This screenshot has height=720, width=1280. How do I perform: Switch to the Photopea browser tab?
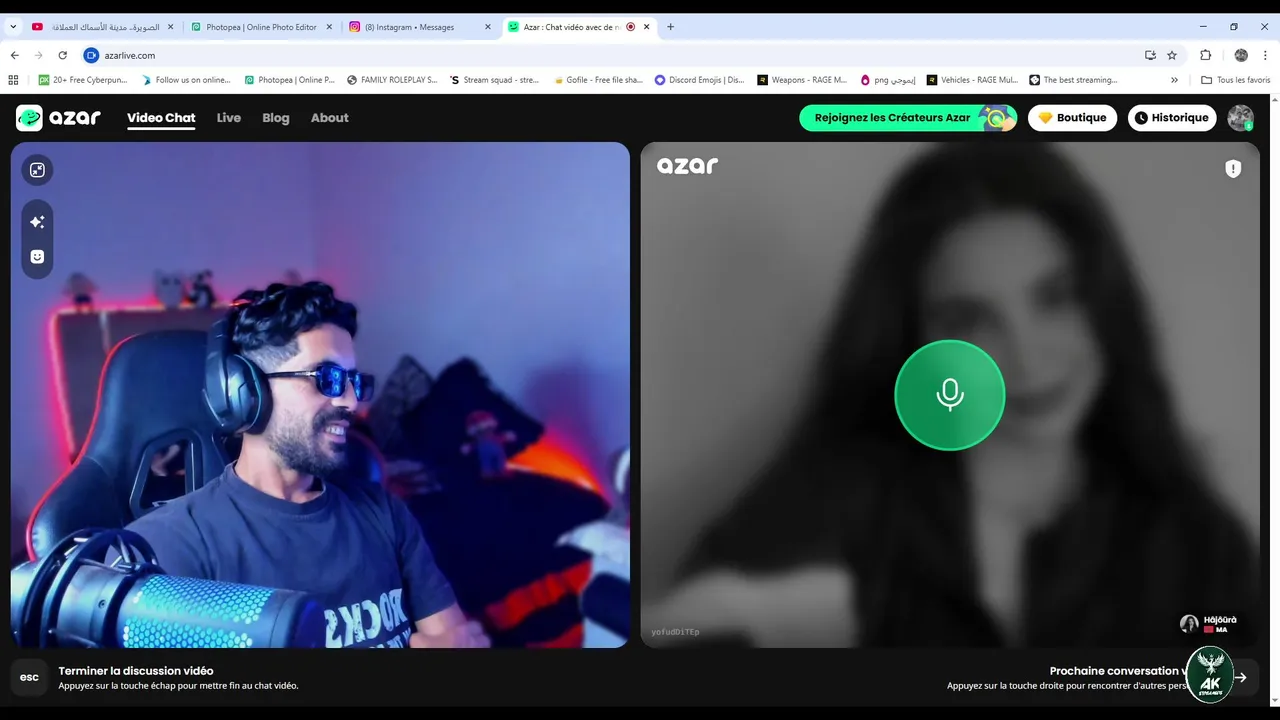click(260, 27)
